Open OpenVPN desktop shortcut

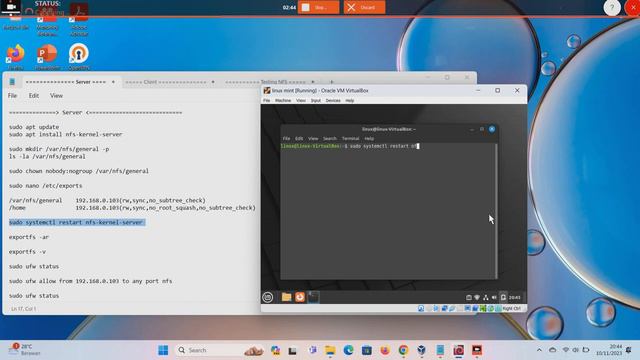click(79, 57)
